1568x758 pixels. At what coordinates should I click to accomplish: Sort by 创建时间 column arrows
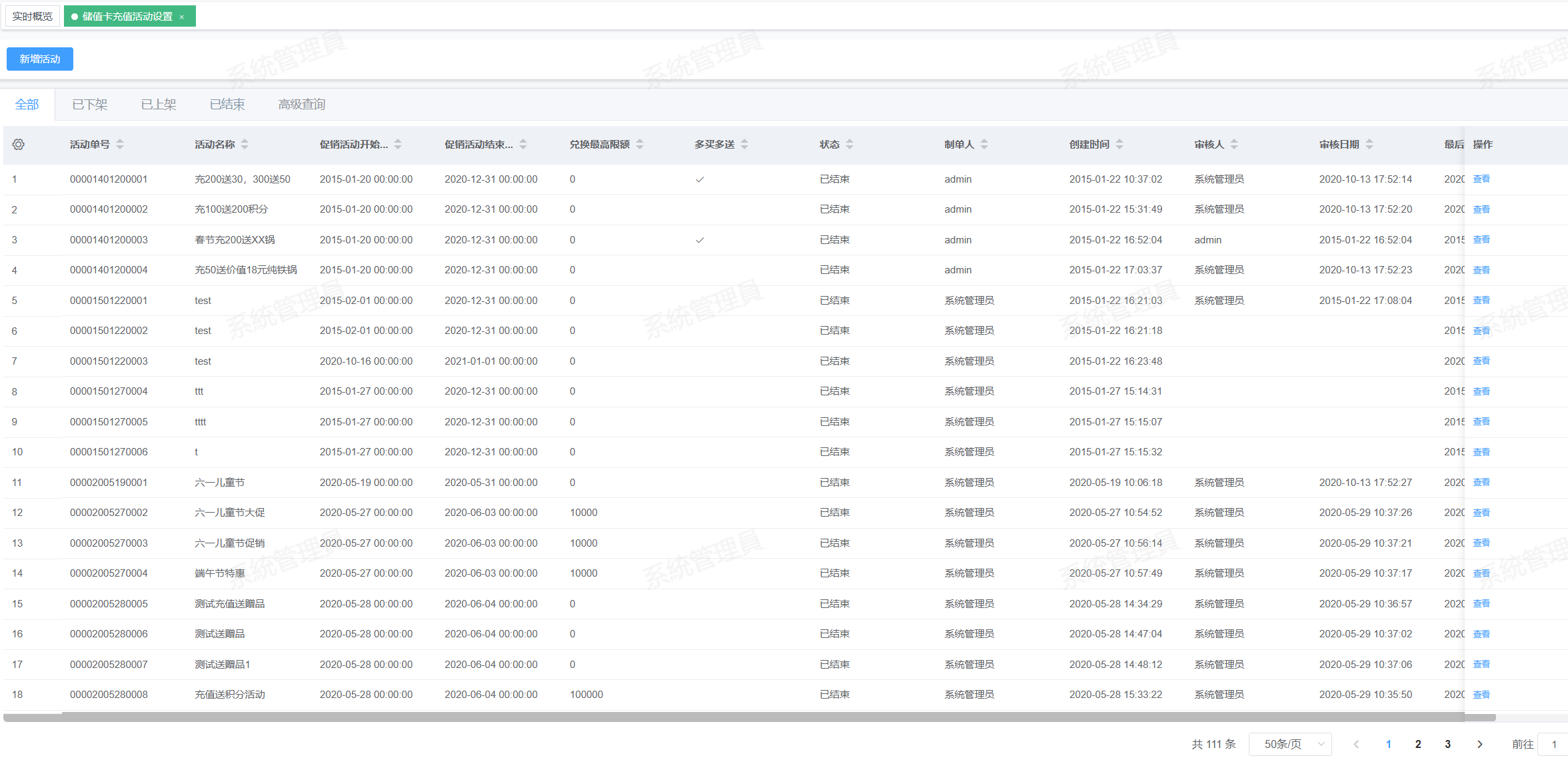[1120, 145]
